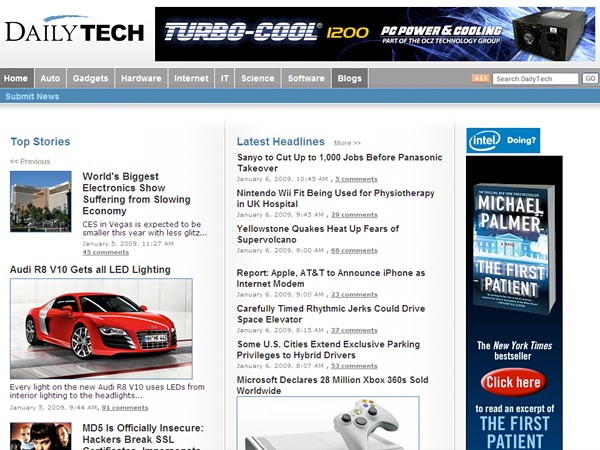Click the Top Stories heading

pyautogui.click(x=40, y=142)
